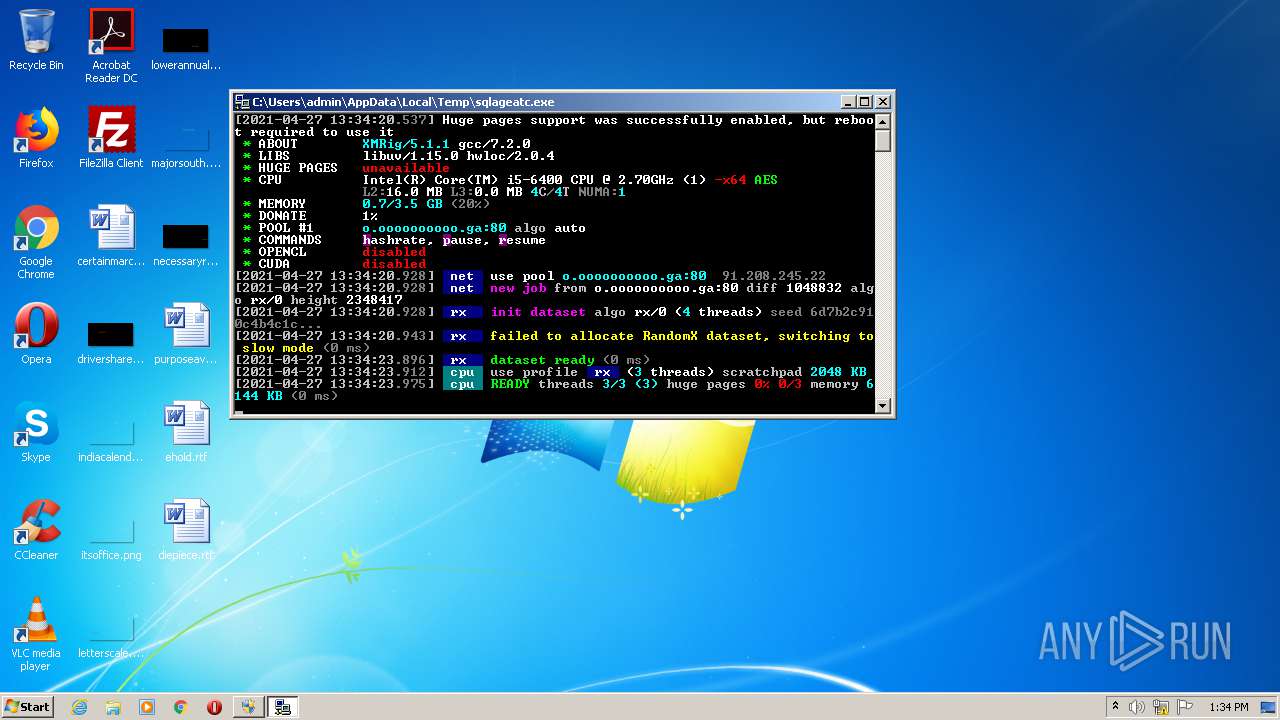Click the IP address 91.208.245.22
This screenshot has height=720, width=1280.
[774, 276]
